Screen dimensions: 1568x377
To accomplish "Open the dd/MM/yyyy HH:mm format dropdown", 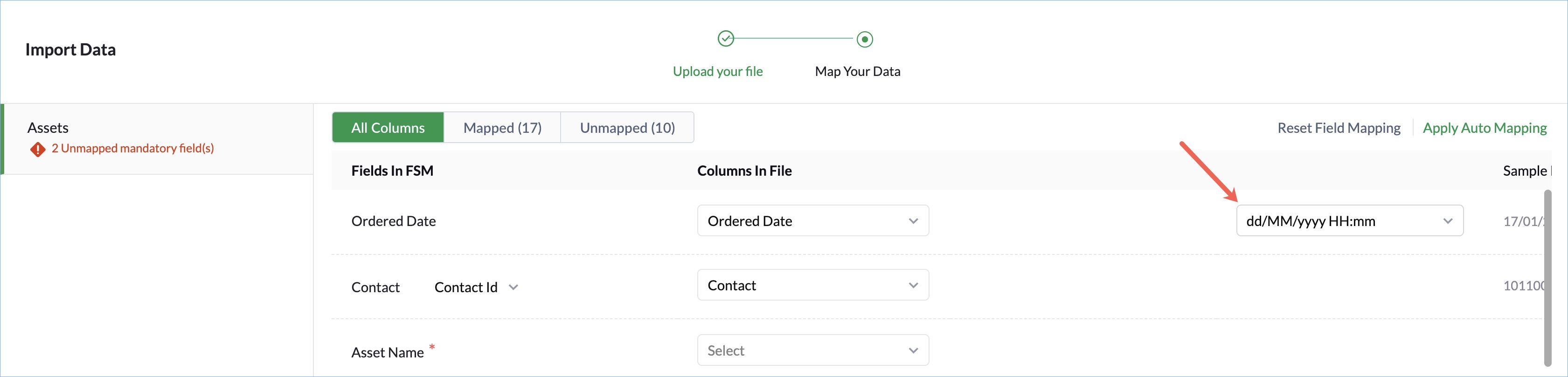I will point(1349,221).
